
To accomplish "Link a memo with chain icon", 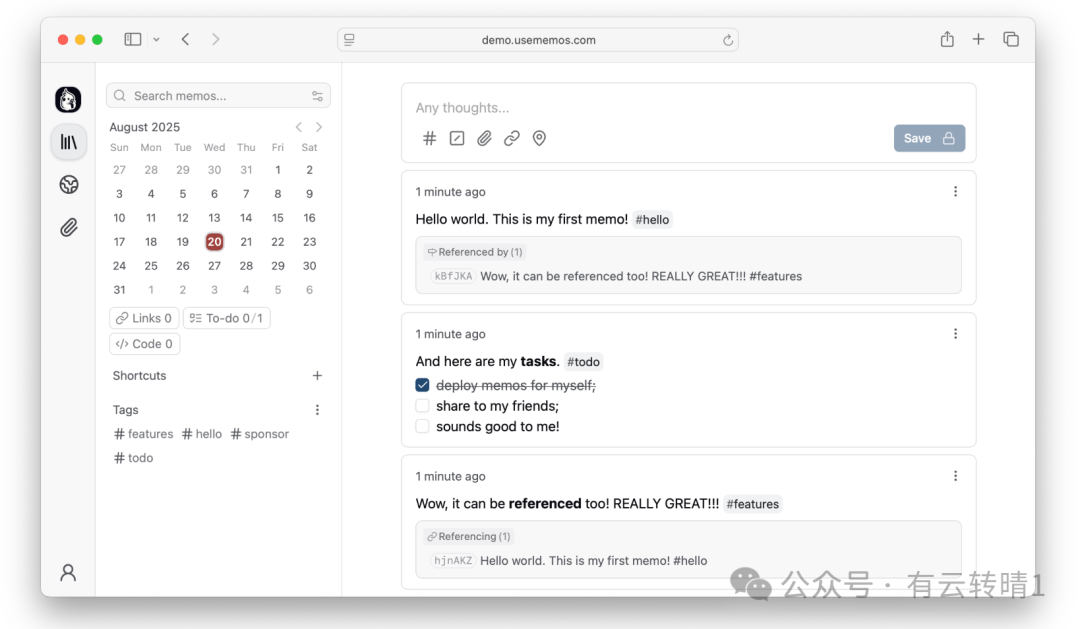I will click(512, 138).
